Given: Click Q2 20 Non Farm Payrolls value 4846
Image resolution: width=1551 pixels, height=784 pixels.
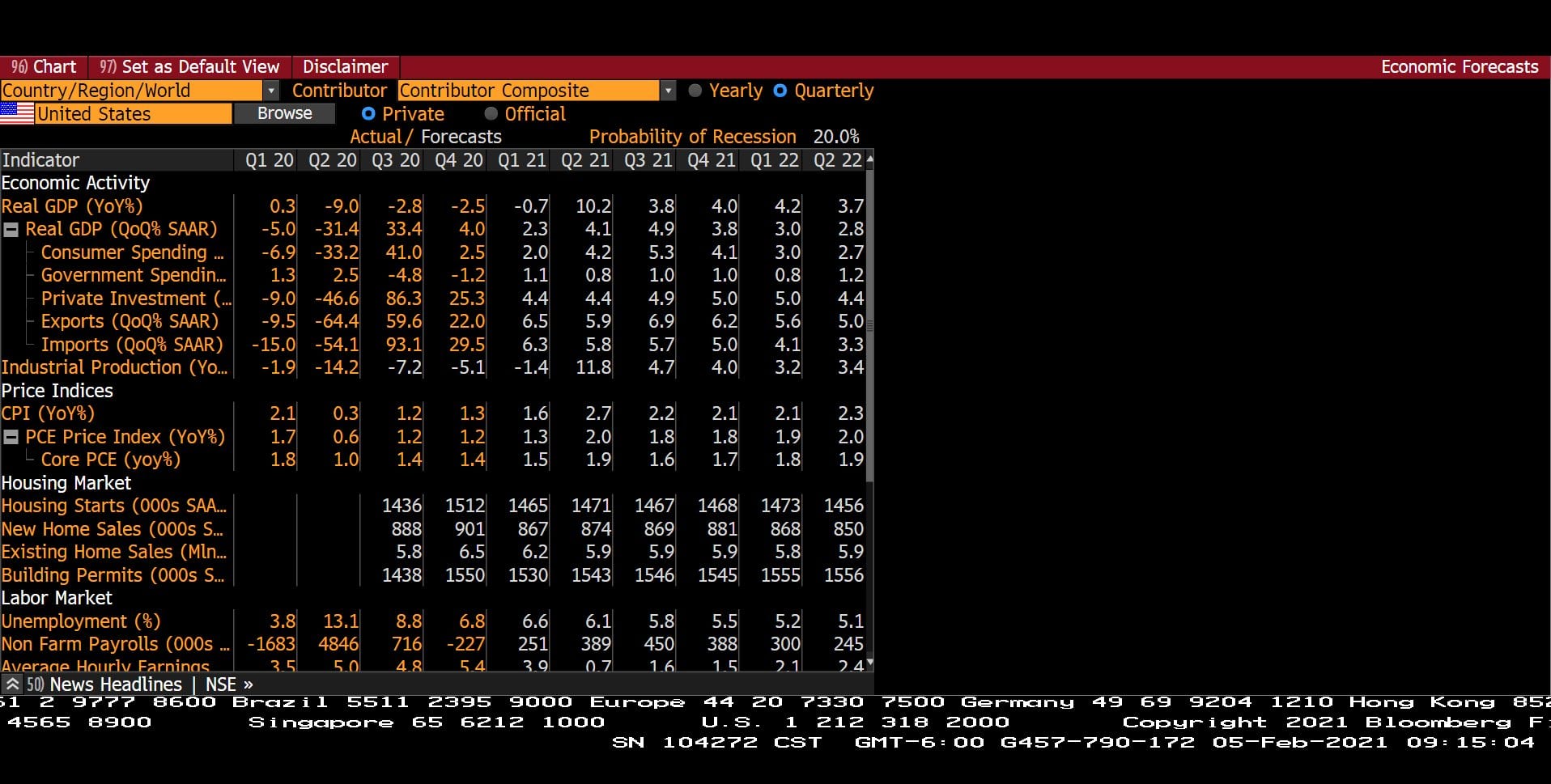Looking at the screenshot, I should [339, 644].
